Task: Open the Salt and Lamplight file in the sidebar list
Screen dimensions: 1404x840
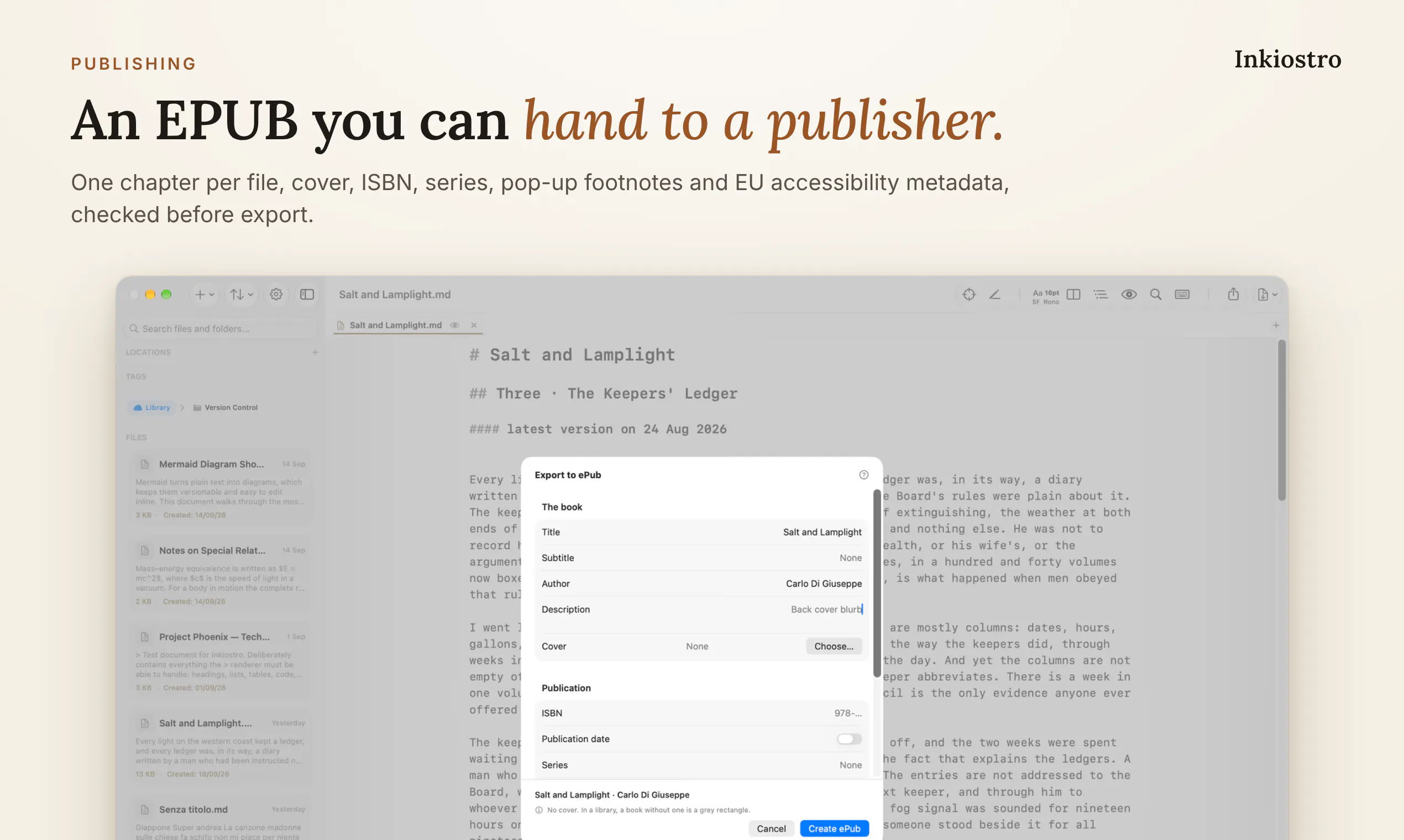Action: point(220,747)
